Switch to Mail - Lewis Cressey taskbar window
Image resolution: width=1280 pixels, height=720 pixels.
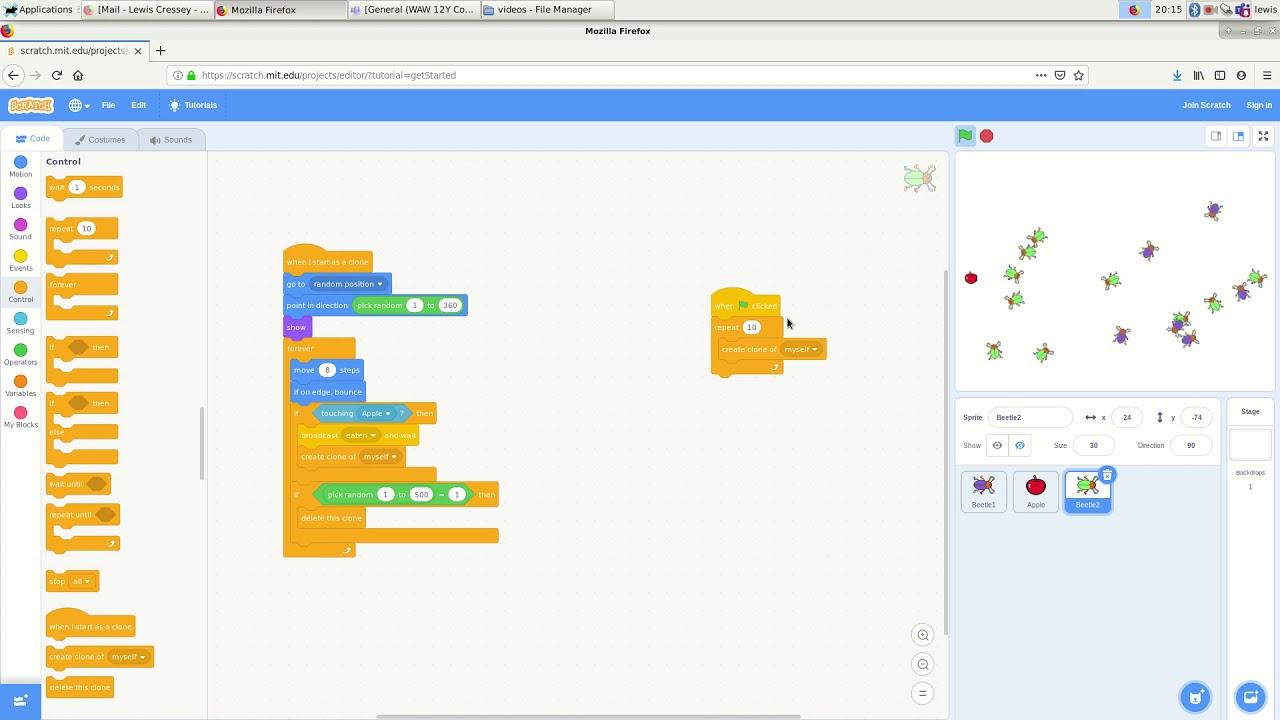click(146, 9)
